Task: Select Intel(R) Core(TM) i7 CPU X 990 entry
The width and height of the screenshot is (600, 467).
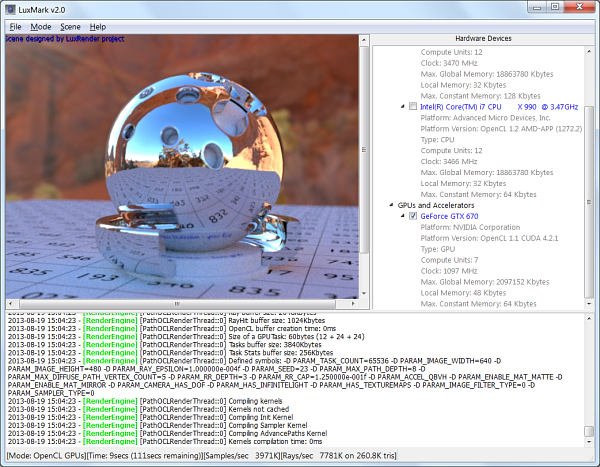Action: (499, 107)
